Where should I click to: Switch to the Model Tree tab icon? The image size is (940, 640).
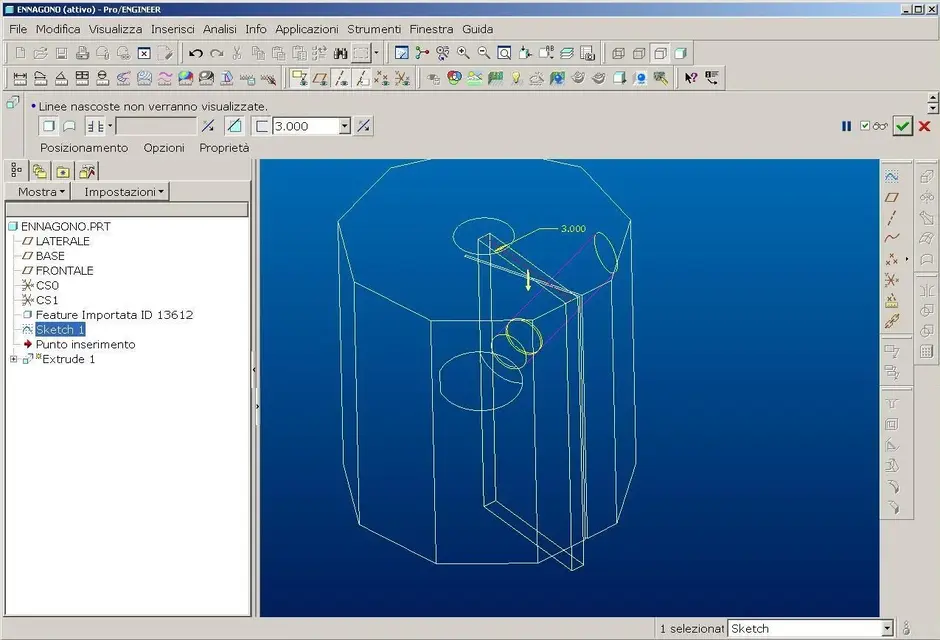[17, 171]
